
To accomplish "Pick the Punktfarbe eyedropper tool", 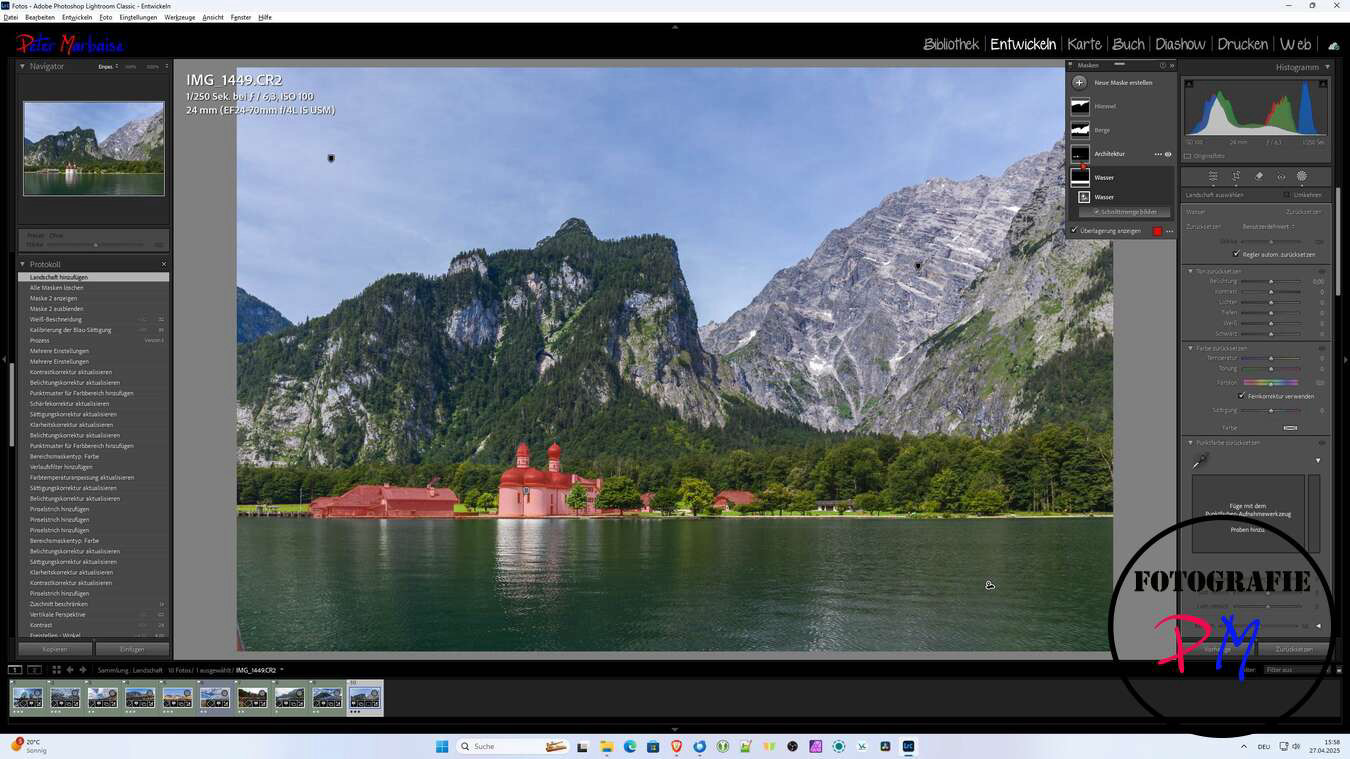I will (x=1200, y=461).
